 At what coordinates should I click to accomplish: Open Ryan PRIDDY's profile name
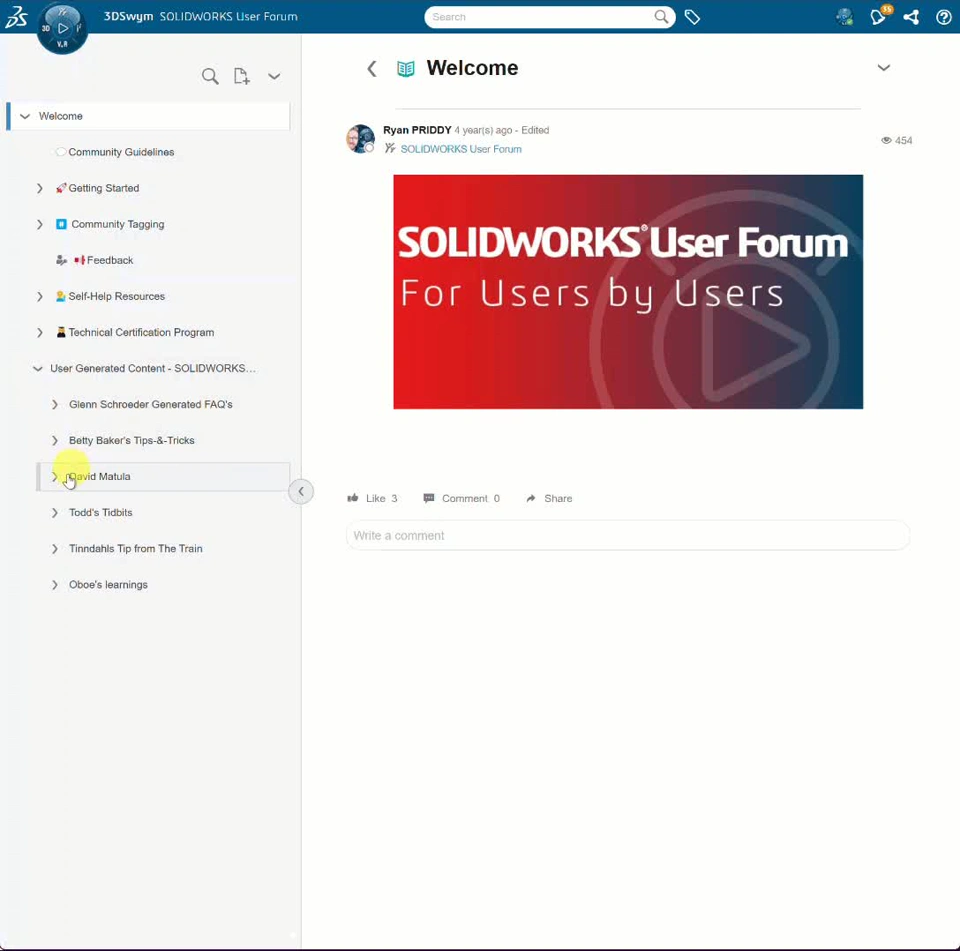pyautogui.click(x=417, y=130)
